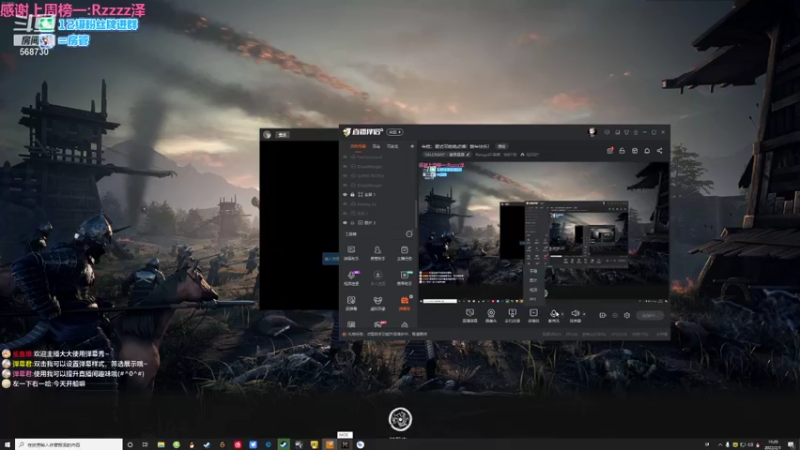Open the toolbox tool with red badge

point(378,324)
